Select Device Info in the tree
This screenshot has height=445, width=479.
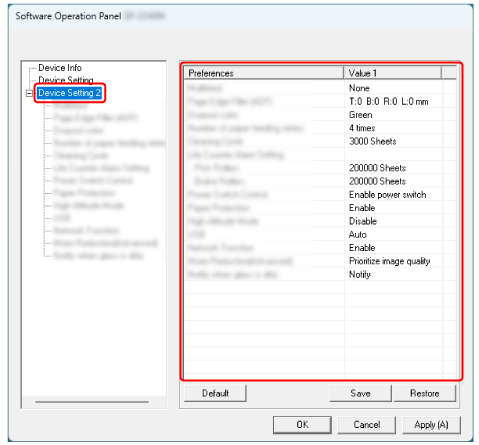tap(60, 68)
